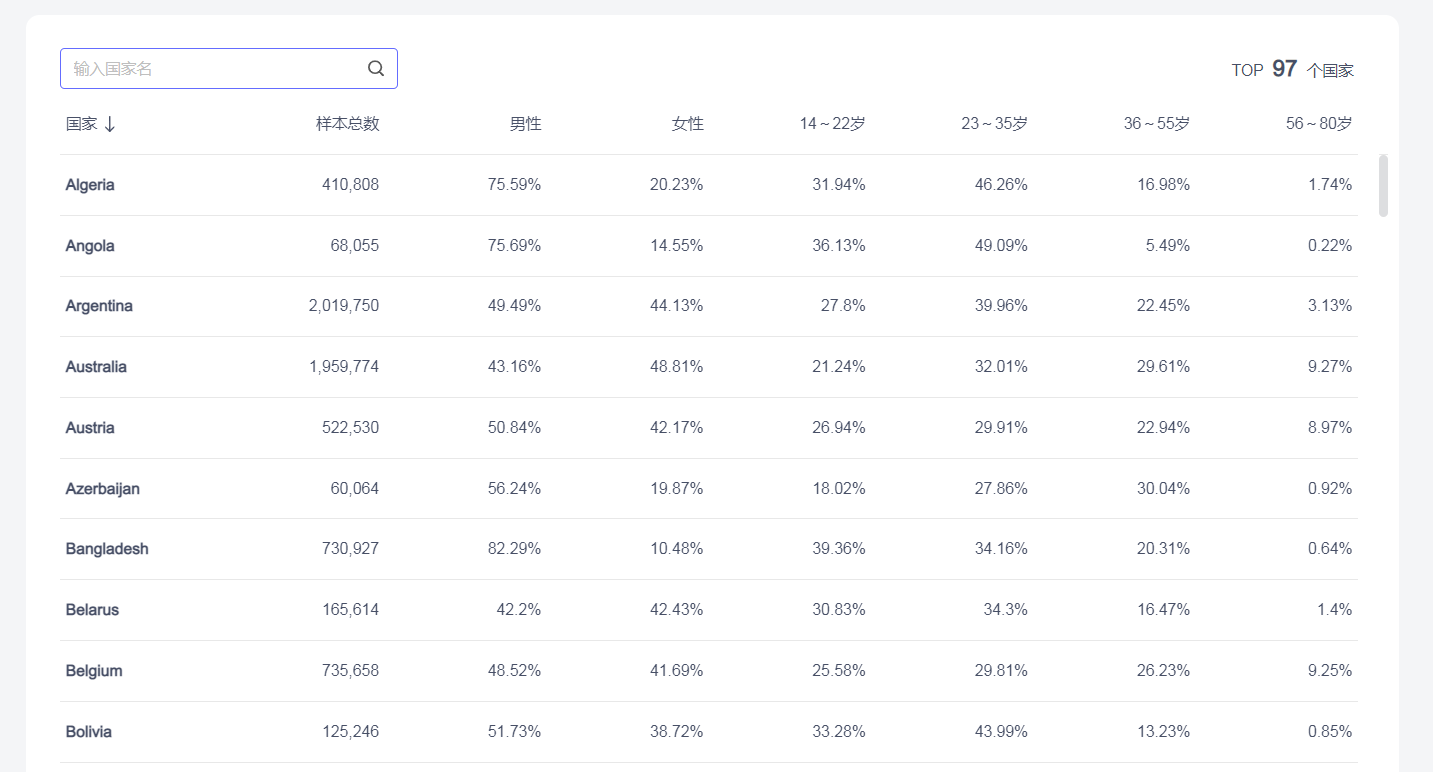1433x772 pixels.
Task: Click the 36～55岁 column header
Action: (x=1156, y=124)
